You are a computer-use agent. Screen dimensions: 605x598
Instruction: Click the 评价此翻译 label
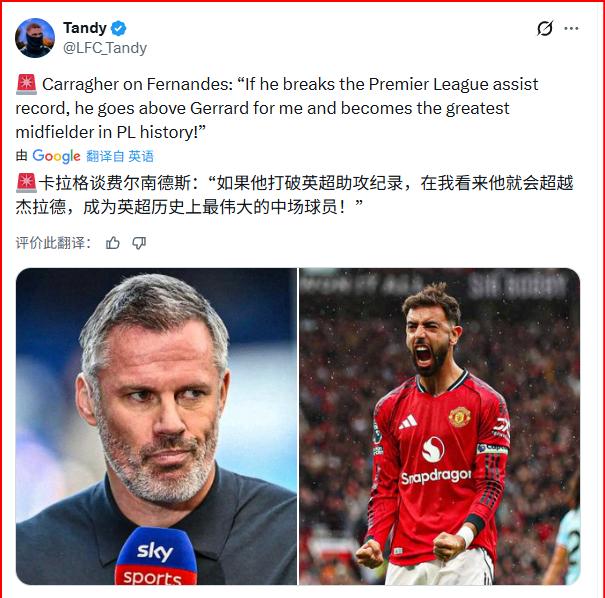point(53,243)
